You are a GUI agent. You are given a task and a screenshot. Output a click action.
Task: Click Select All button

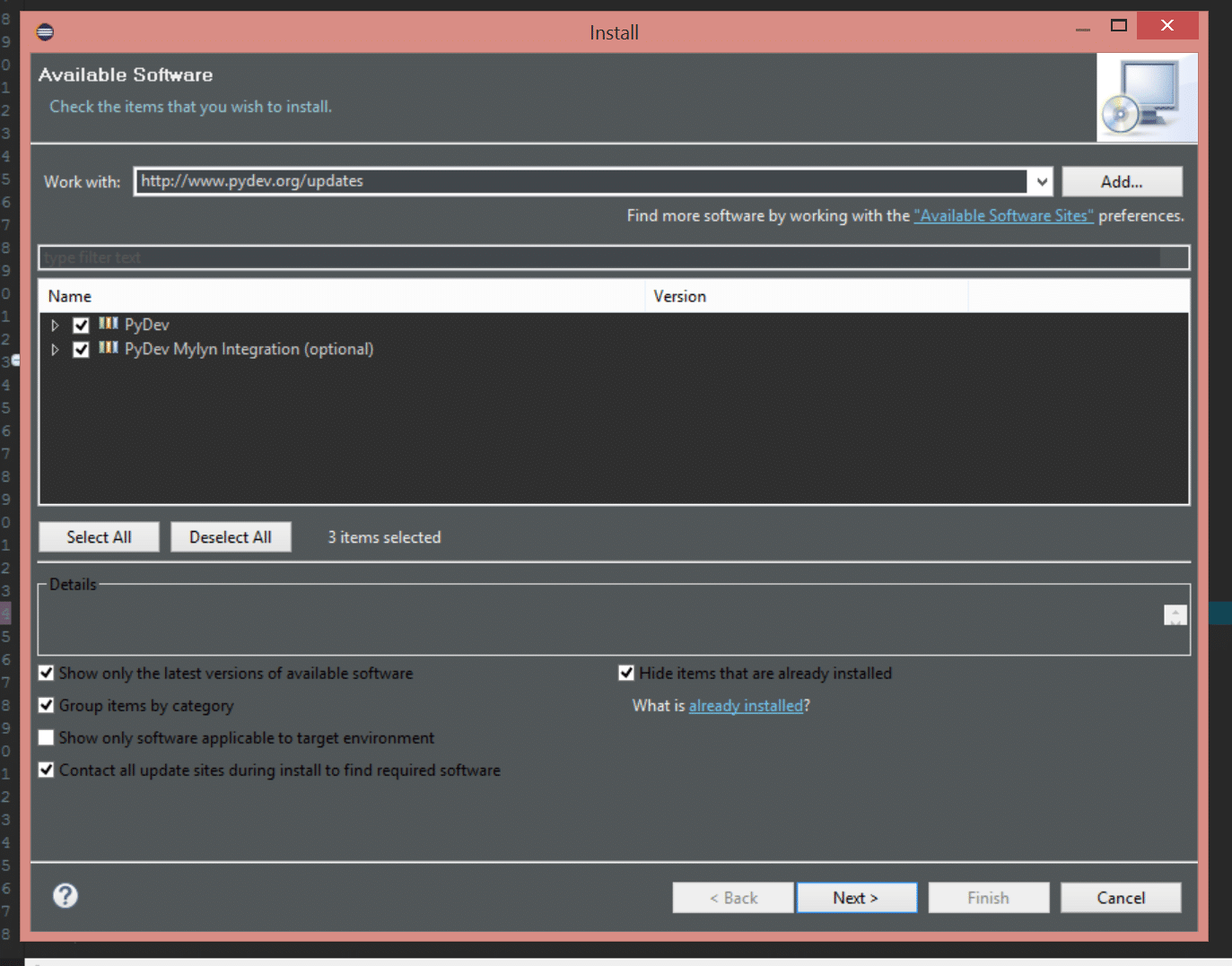(x=99, y=537)
